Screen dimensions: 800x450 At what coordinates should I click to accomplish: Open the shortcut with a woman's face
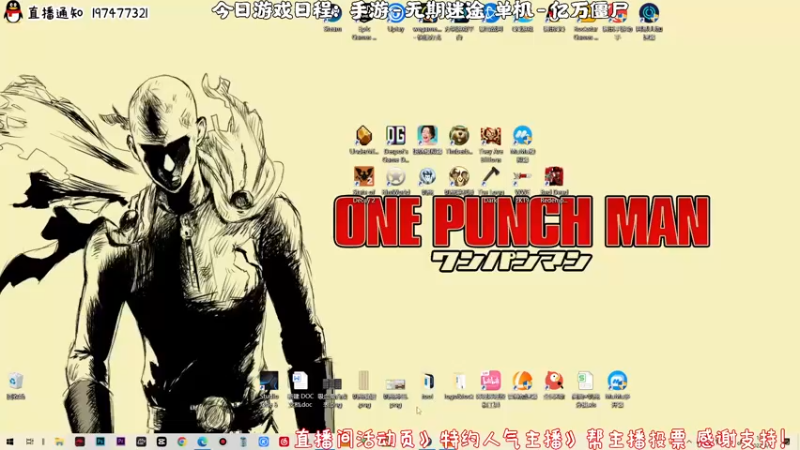coord(427,140)
